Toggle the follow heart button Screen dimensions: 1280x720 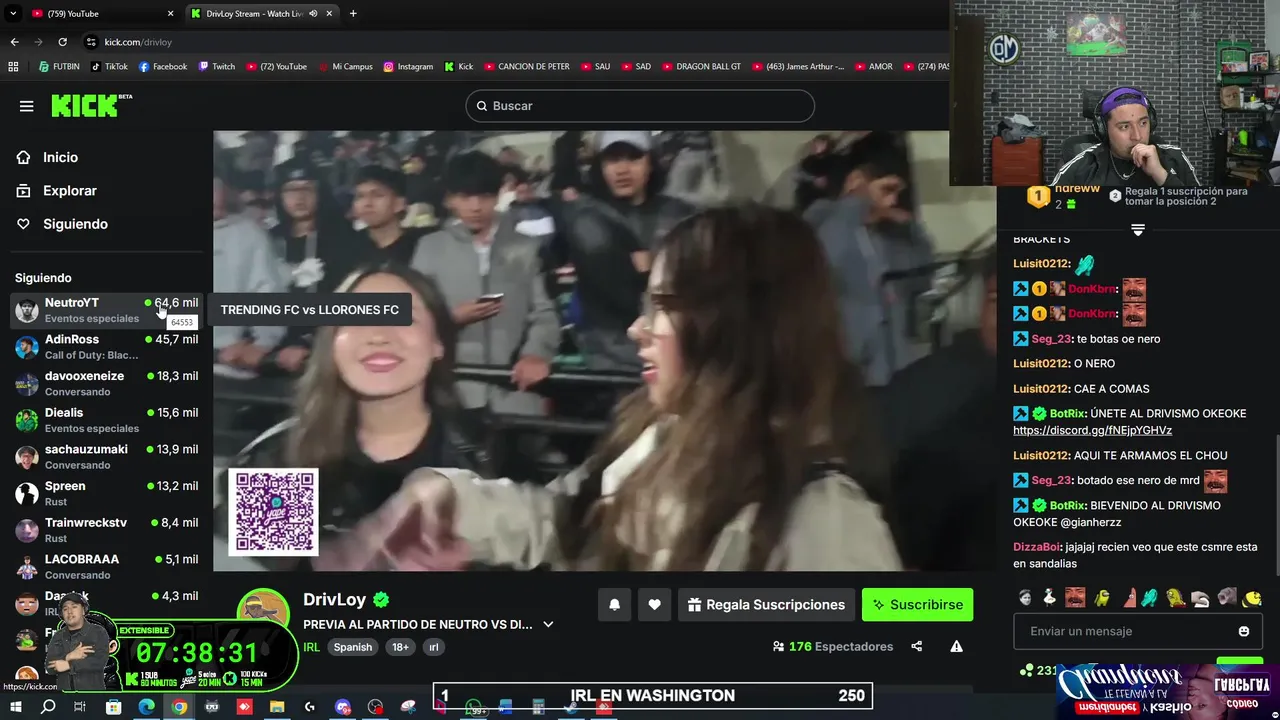pyautogui.click(x=654, y=605)
